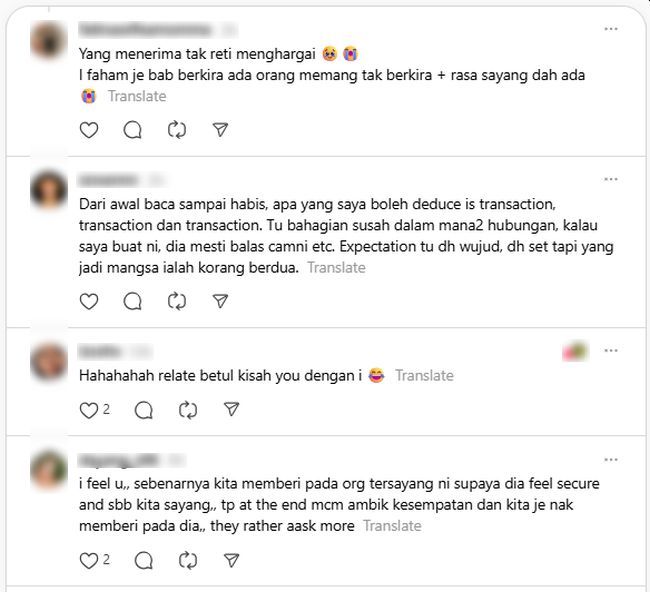Share the 'jadi mangsa ialah korang berdua' comment
650x592 pixels.
point(220,301)
